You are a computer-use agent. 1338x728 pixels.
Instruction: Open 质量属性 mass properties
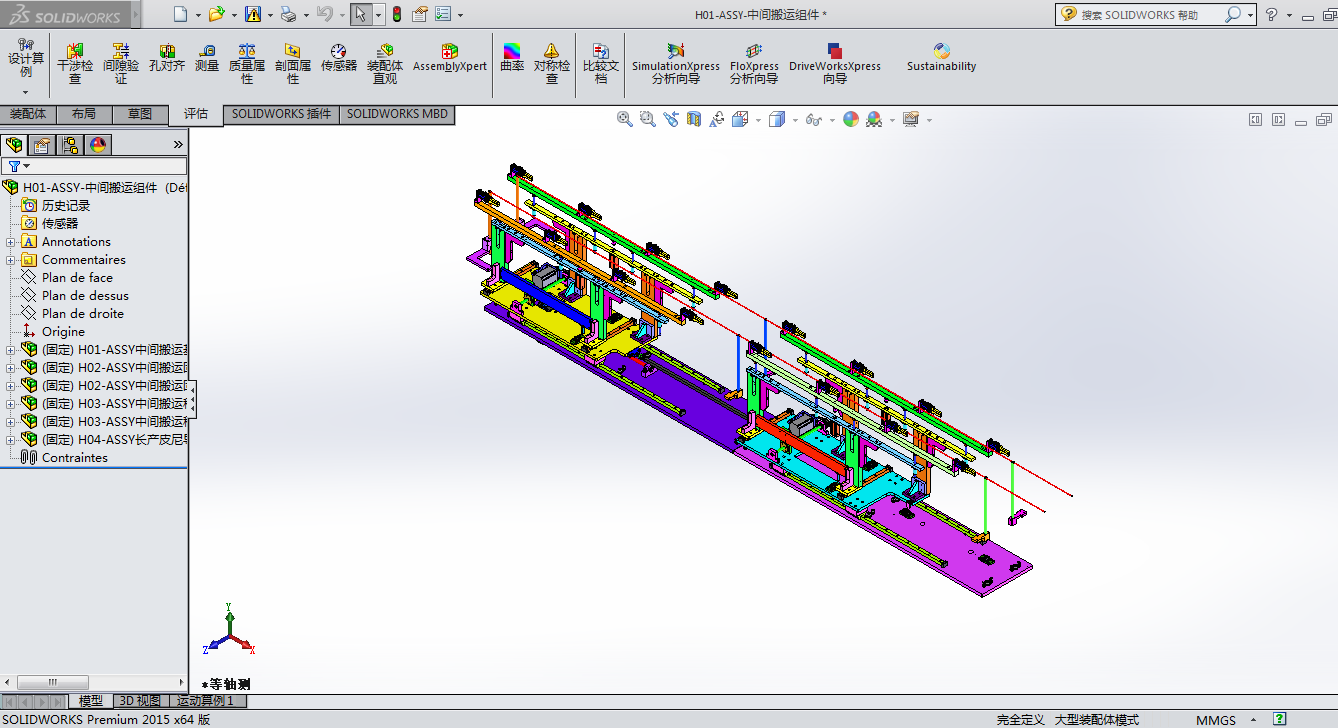[247, 60]
